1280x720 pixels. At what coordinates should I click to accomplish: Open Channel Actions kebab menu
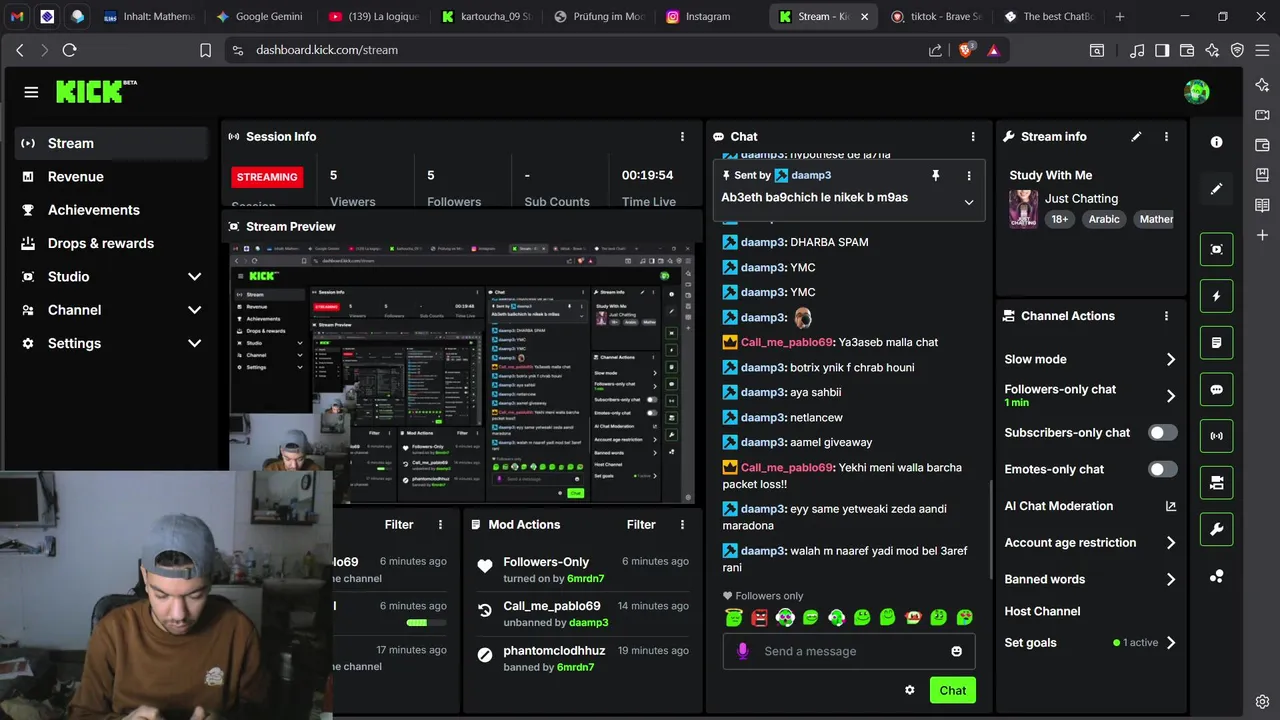pyautogui.click(x=1166, y=316)
